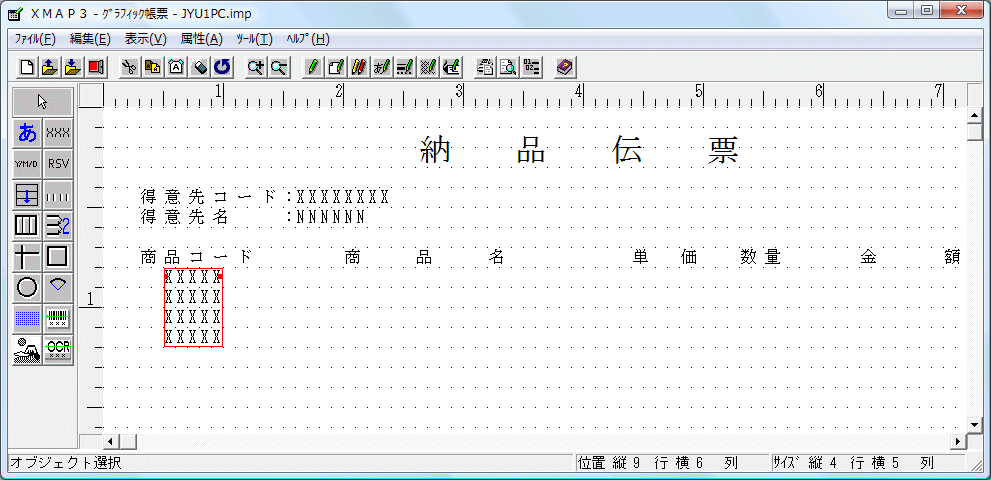Click the red rectangle toolbar icon
The height and width of the screenshot is (480, 991).
(x=96, y=66)
